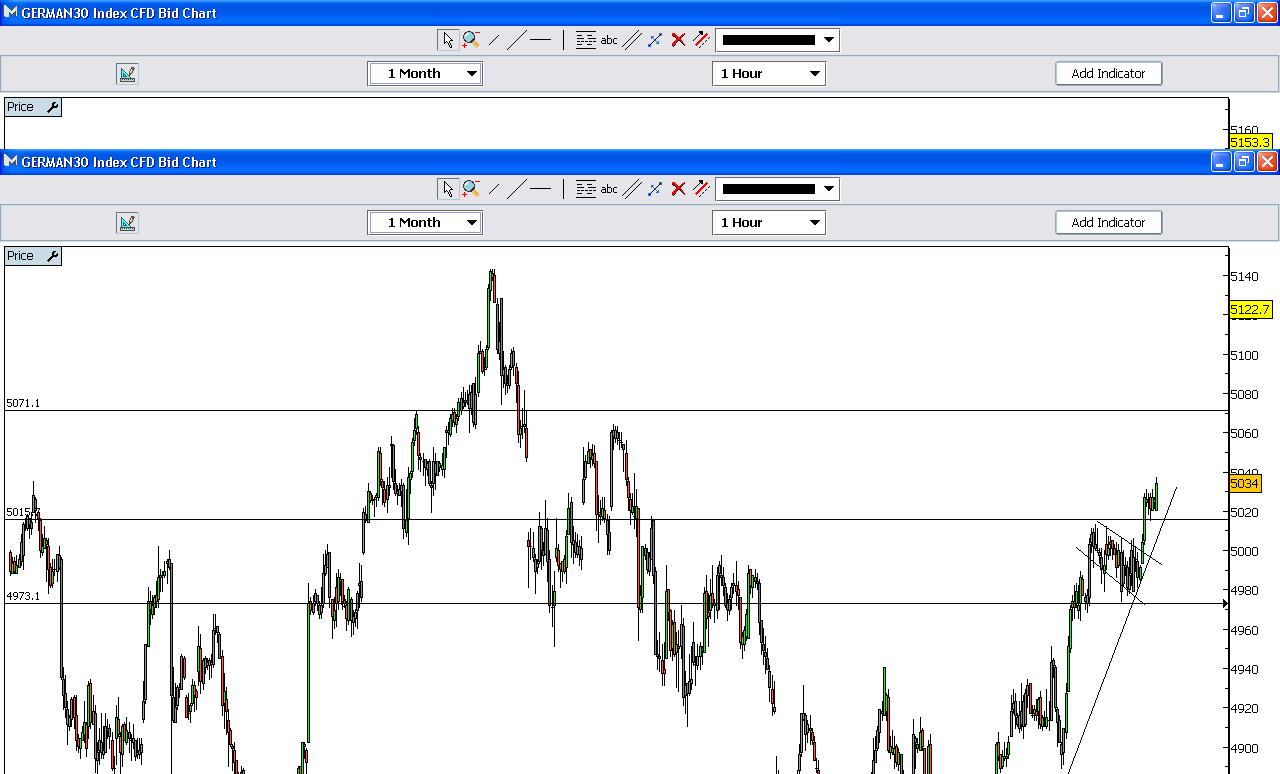This screenshot has height=774, width=1280.
Task: Choose the short line tool in the background chart window
Action: 494,40
